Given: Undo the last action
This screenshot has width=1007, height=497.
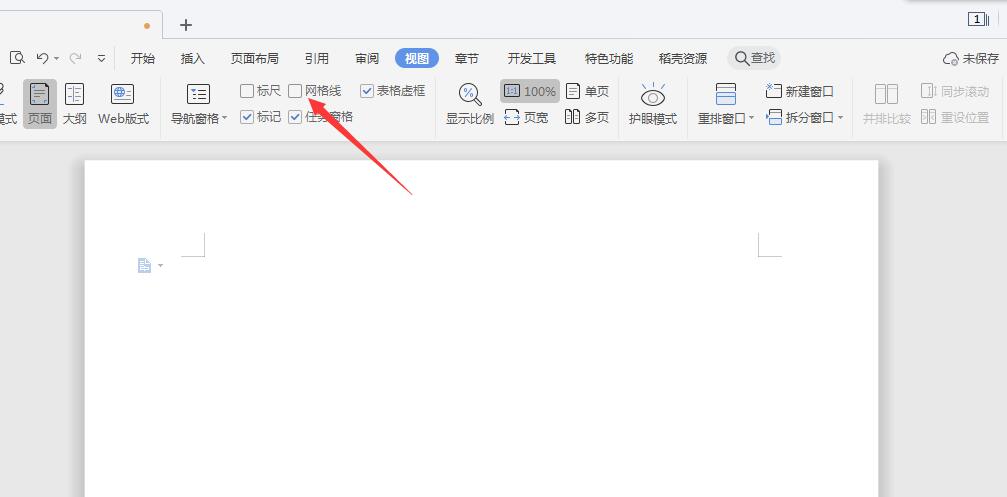Looking at the screenshot, I should click(x=42, y=58).
